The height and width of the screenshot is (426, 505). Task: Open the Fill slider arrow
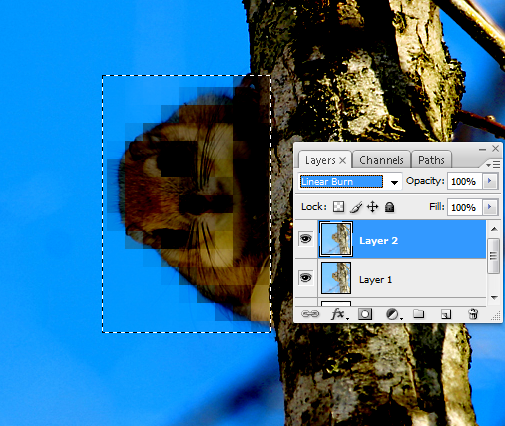(490, 207)
